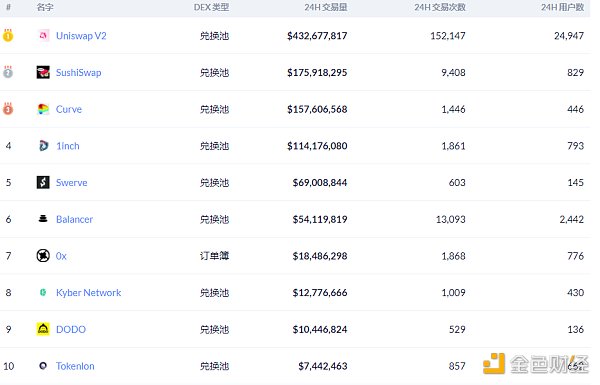Click the SushiSwap logo icon
This screenshot has height=385, width=600.
pyautogui.click(x=43, y=72)
